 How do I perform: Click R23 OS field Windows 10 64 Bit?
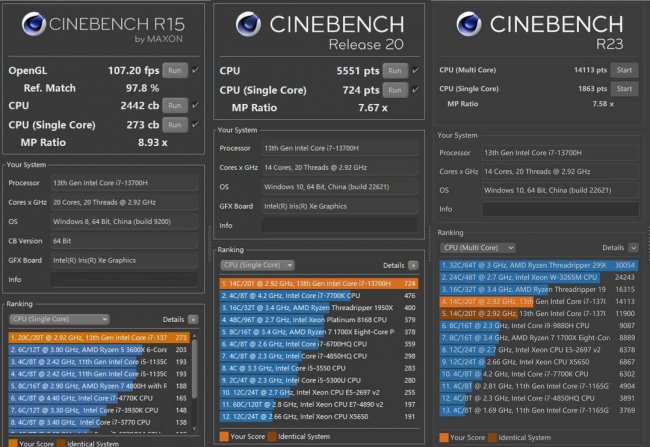coord(560,190)
